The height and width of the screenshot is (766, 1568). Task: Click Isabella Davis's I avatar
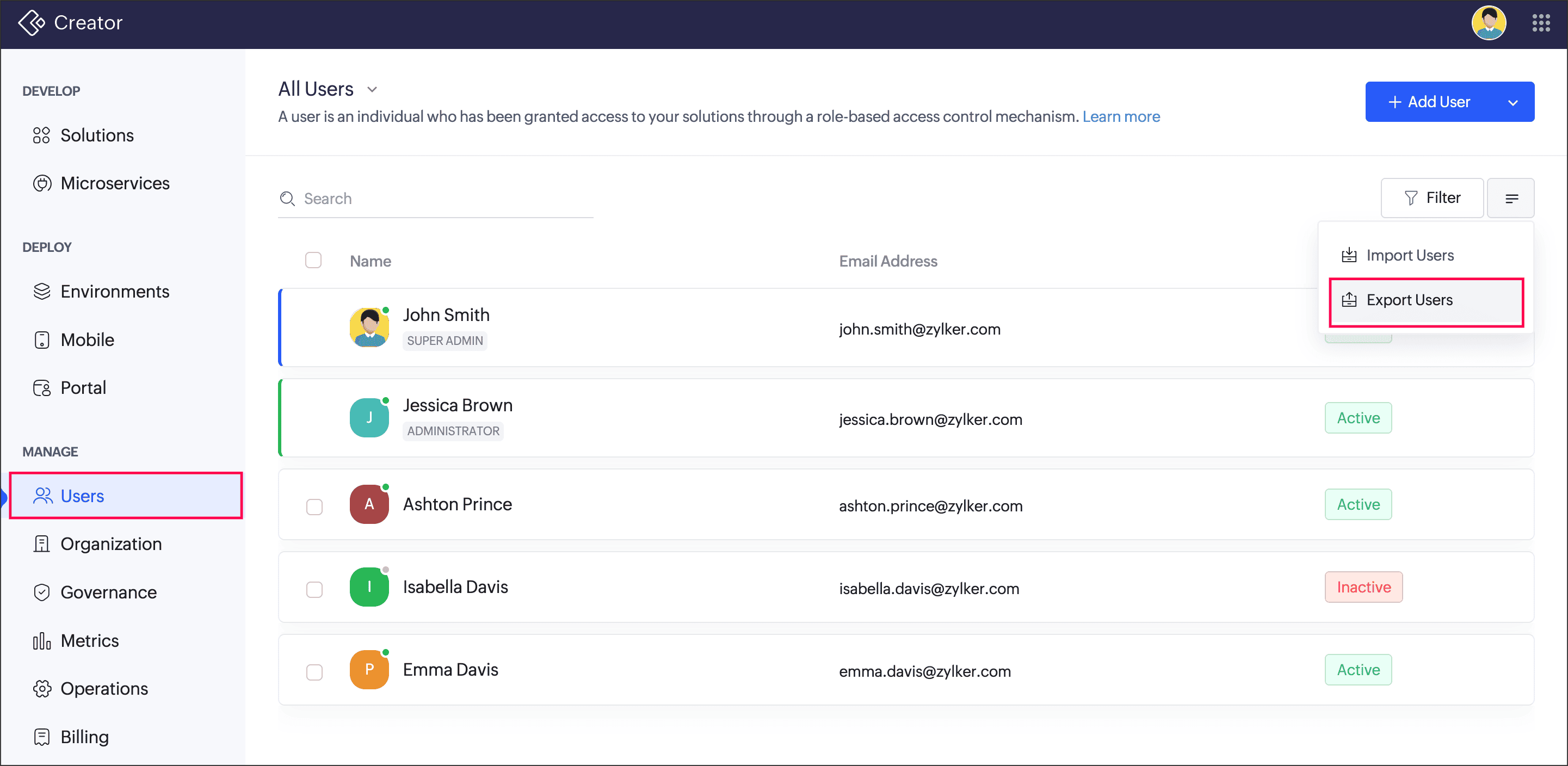pos(369,586)
